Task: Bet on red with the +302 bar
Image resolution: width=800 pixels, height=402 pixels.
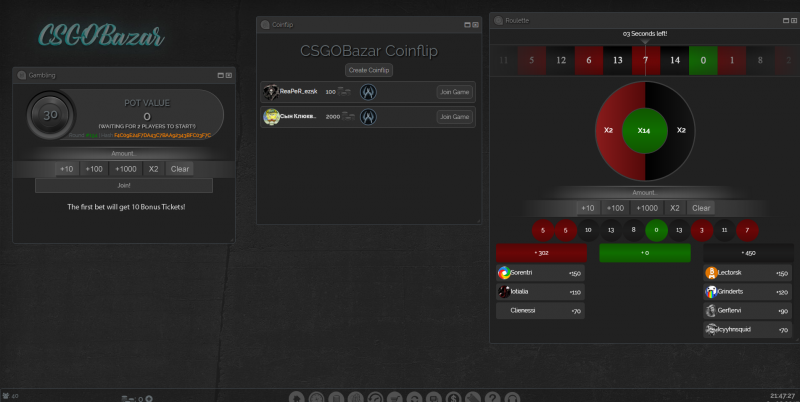Action: point(541,253)
